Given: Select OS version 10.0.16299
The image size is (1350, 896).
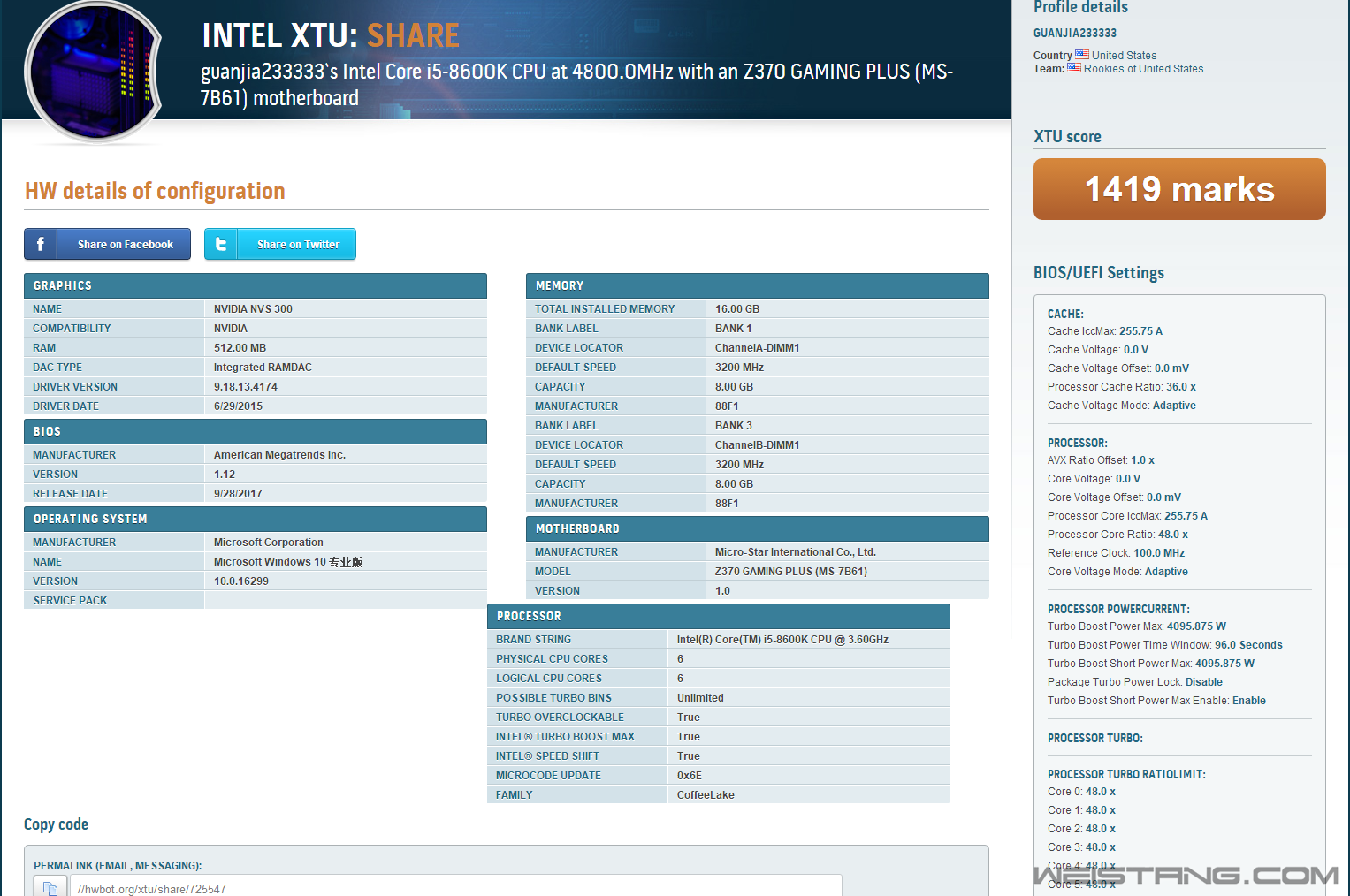Looking at the screenshot, I should 241,581.
